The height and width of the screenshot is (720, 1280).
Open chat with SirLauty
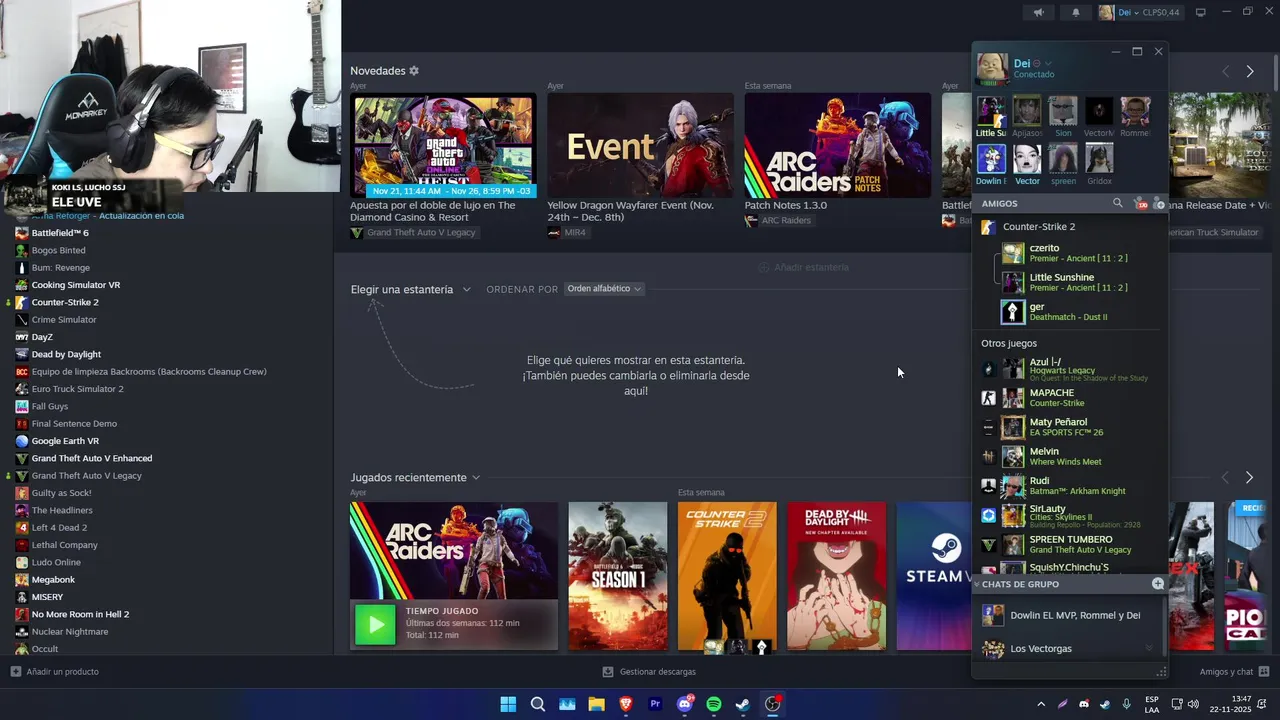1070,515
